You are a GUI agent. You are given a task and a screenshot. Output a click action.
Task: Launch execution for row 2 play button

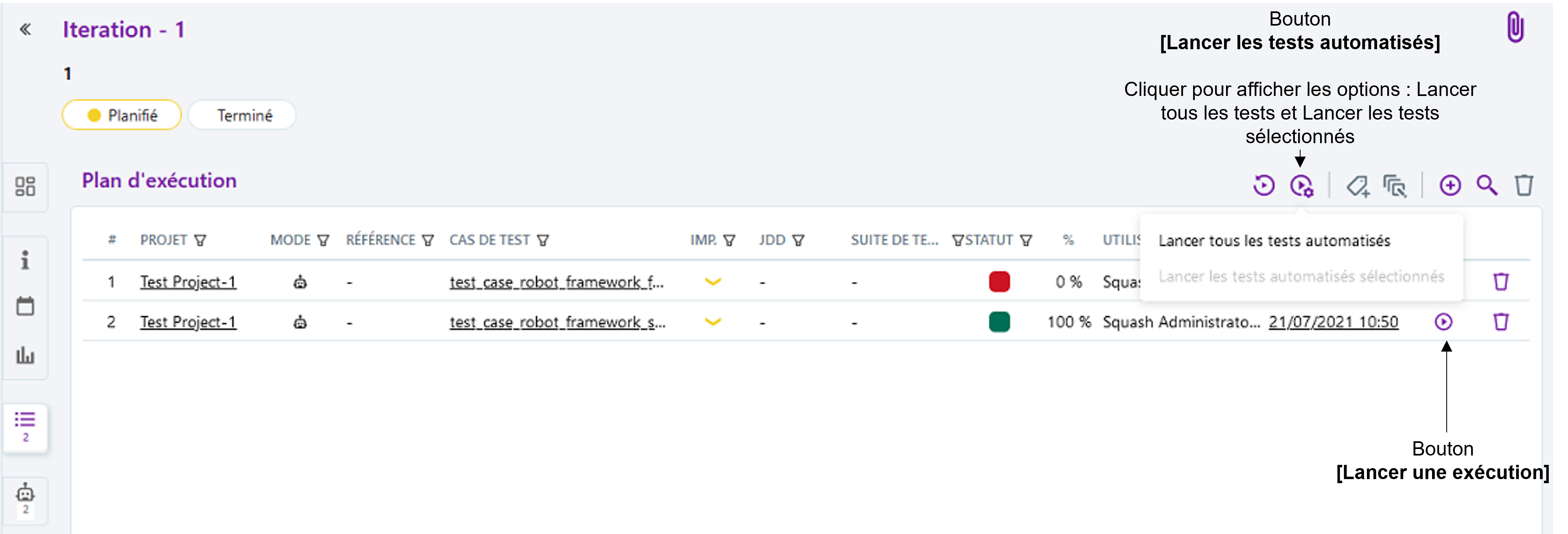[x=1443, y=322]
